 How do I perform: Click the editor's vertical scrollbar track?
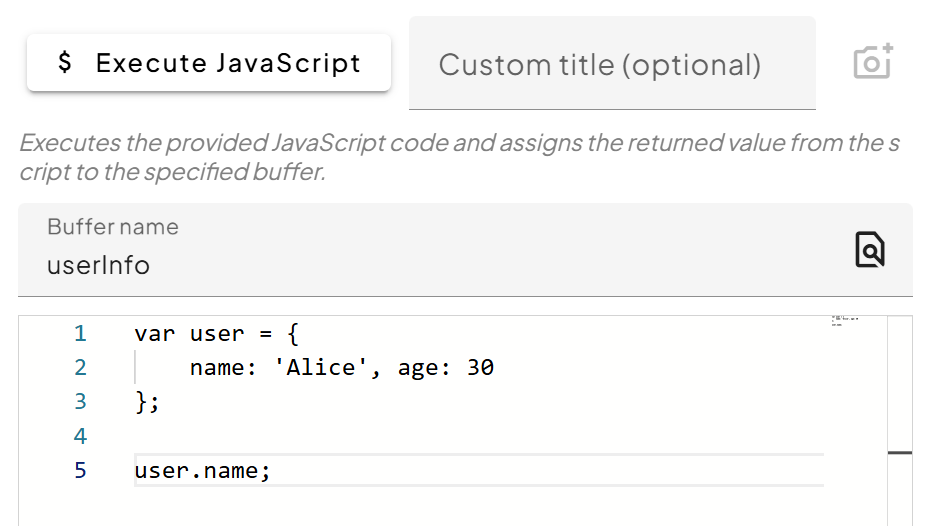[x=900, y=400]
